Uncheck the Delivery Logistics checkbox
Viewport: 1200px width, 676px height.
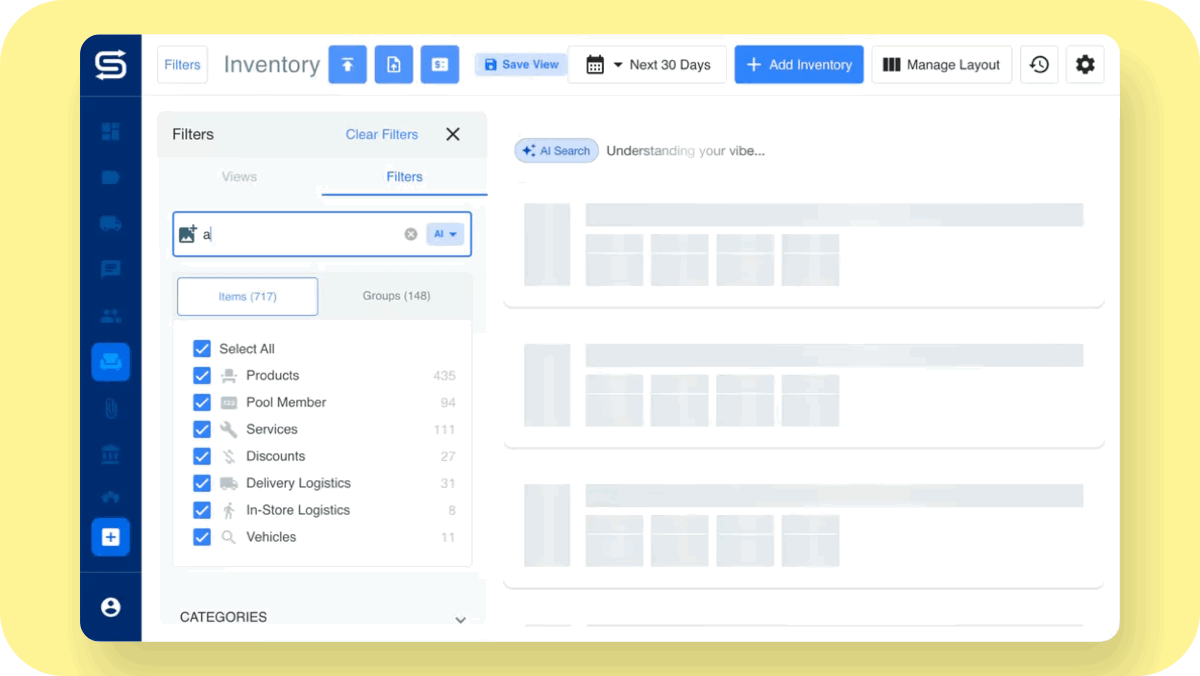(x=202, y=484)
